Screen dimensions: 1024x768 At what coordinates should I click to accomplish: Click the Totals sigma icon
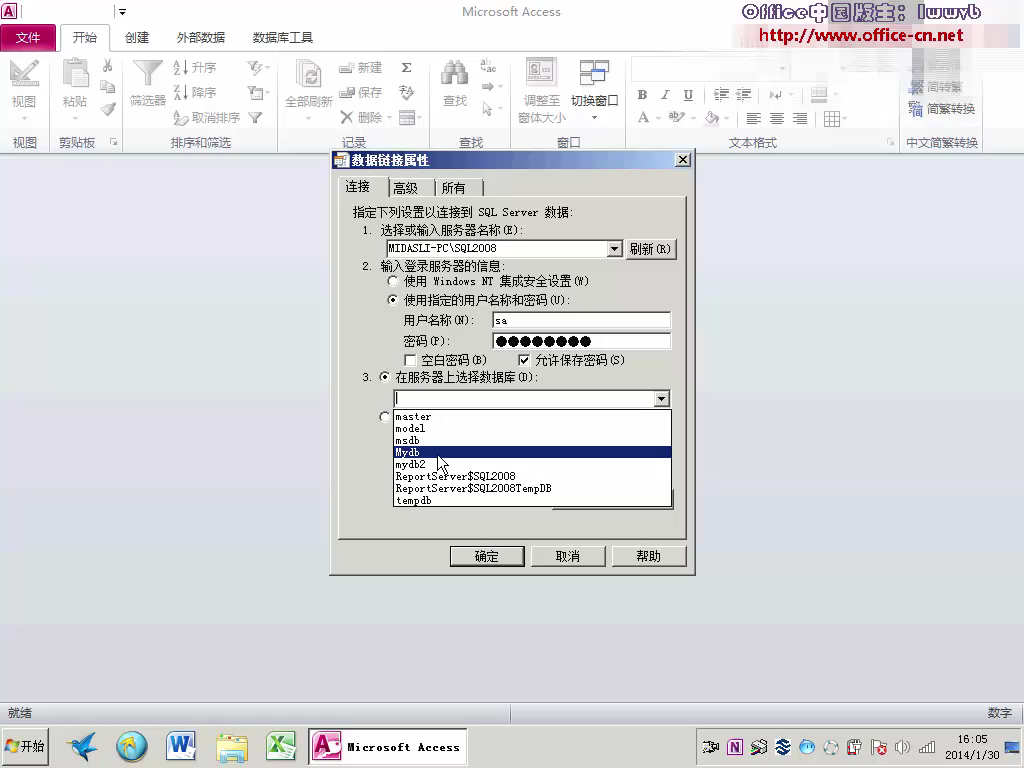[x=406, y=67]
